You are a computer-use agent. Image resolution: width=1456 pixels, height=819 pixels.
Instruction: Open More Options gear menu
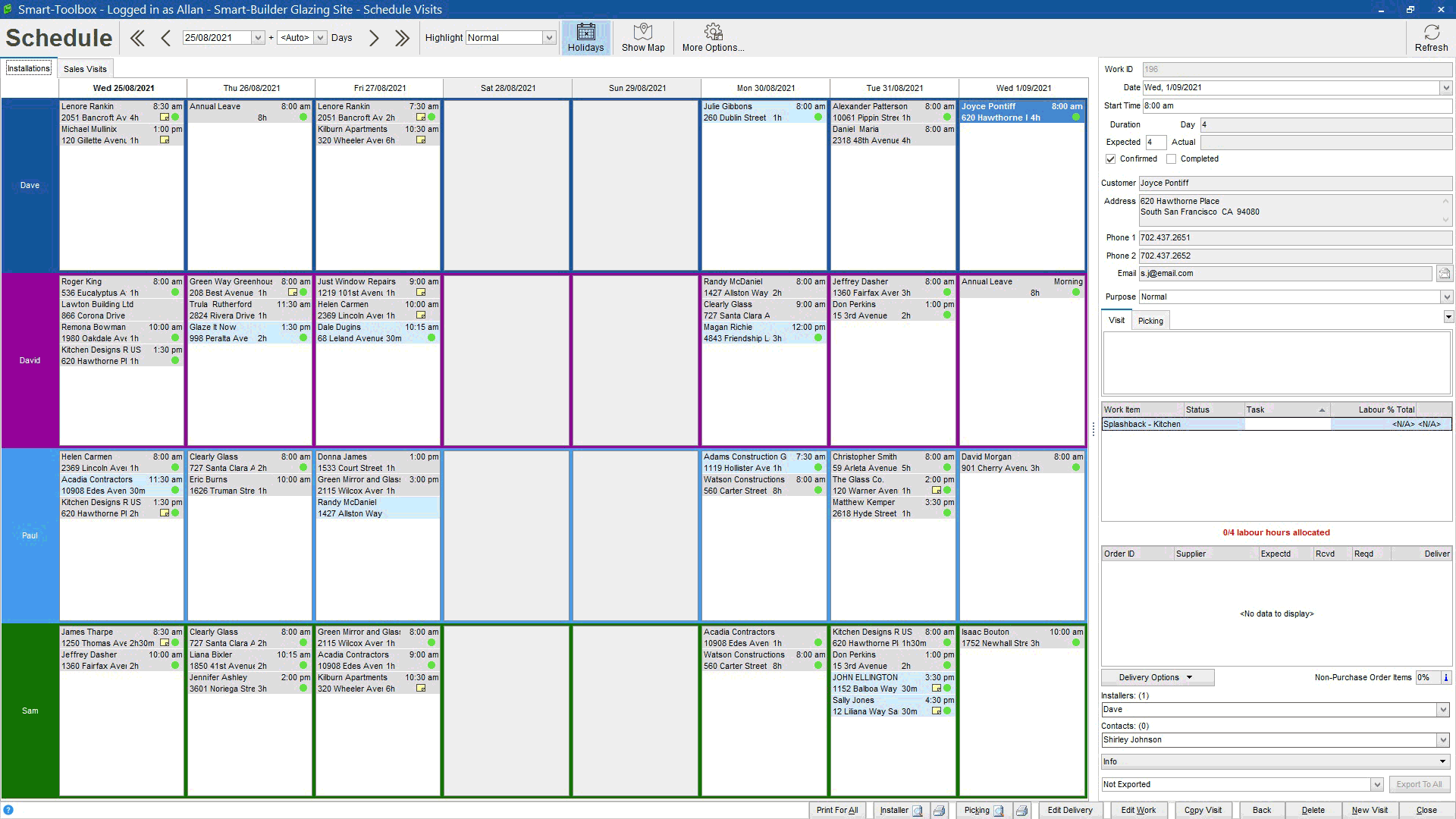[712, 37]
